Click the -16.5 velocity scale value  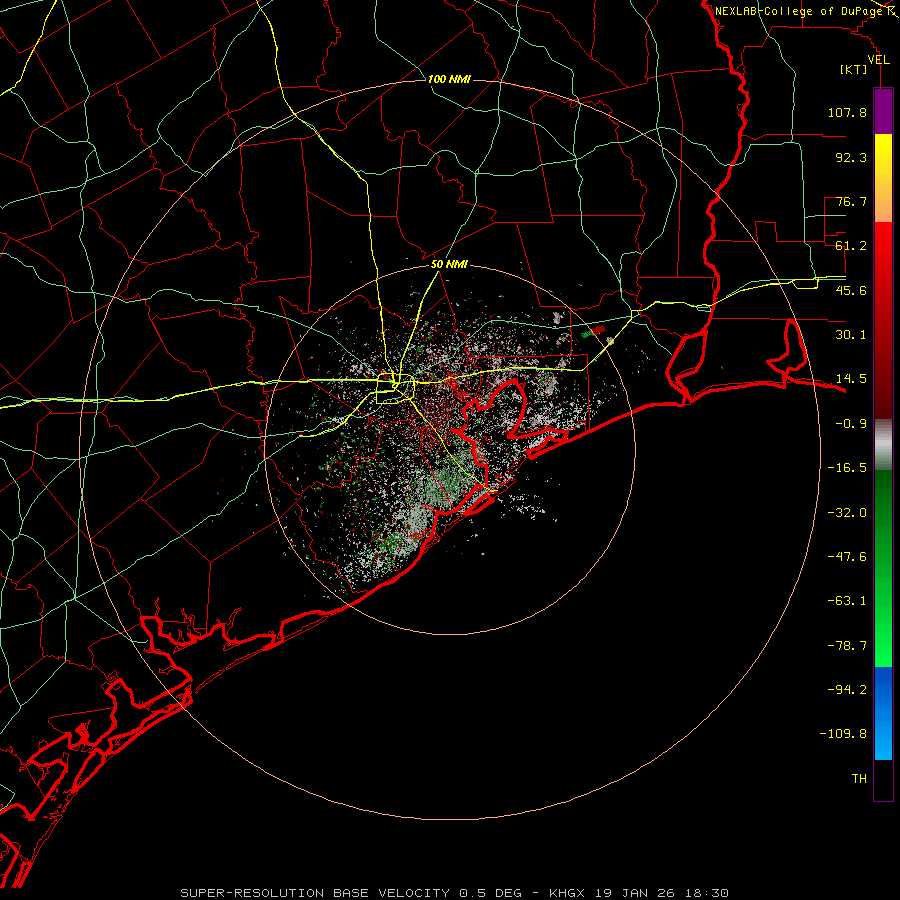847,468
